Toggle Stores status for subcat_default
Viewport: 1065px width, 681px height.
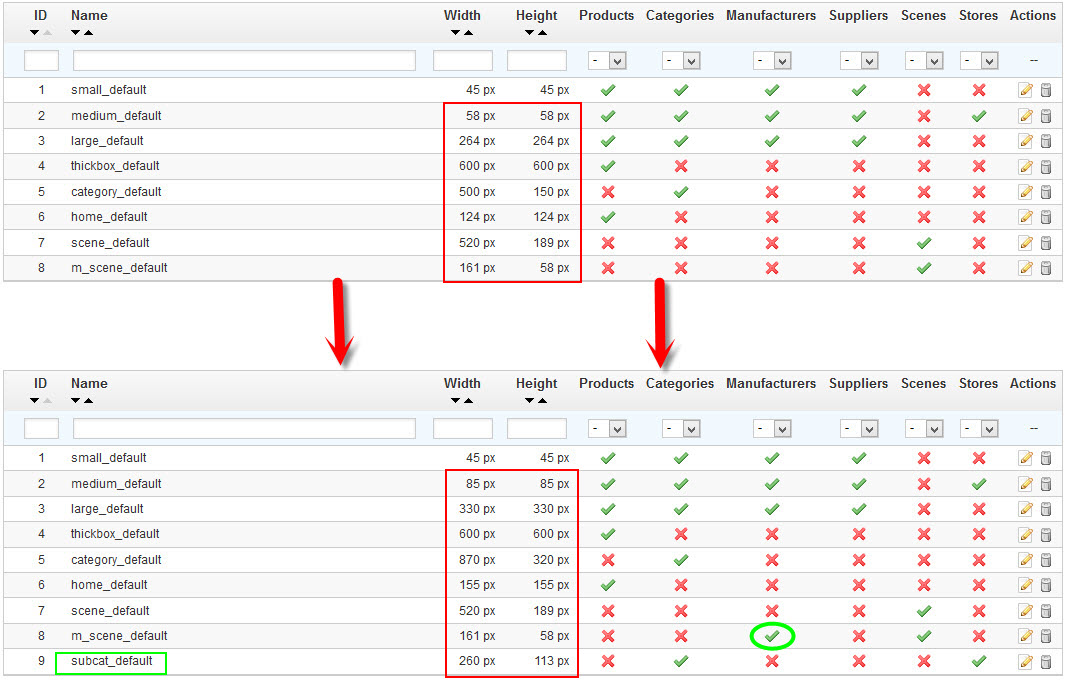(x=978, y=661)
